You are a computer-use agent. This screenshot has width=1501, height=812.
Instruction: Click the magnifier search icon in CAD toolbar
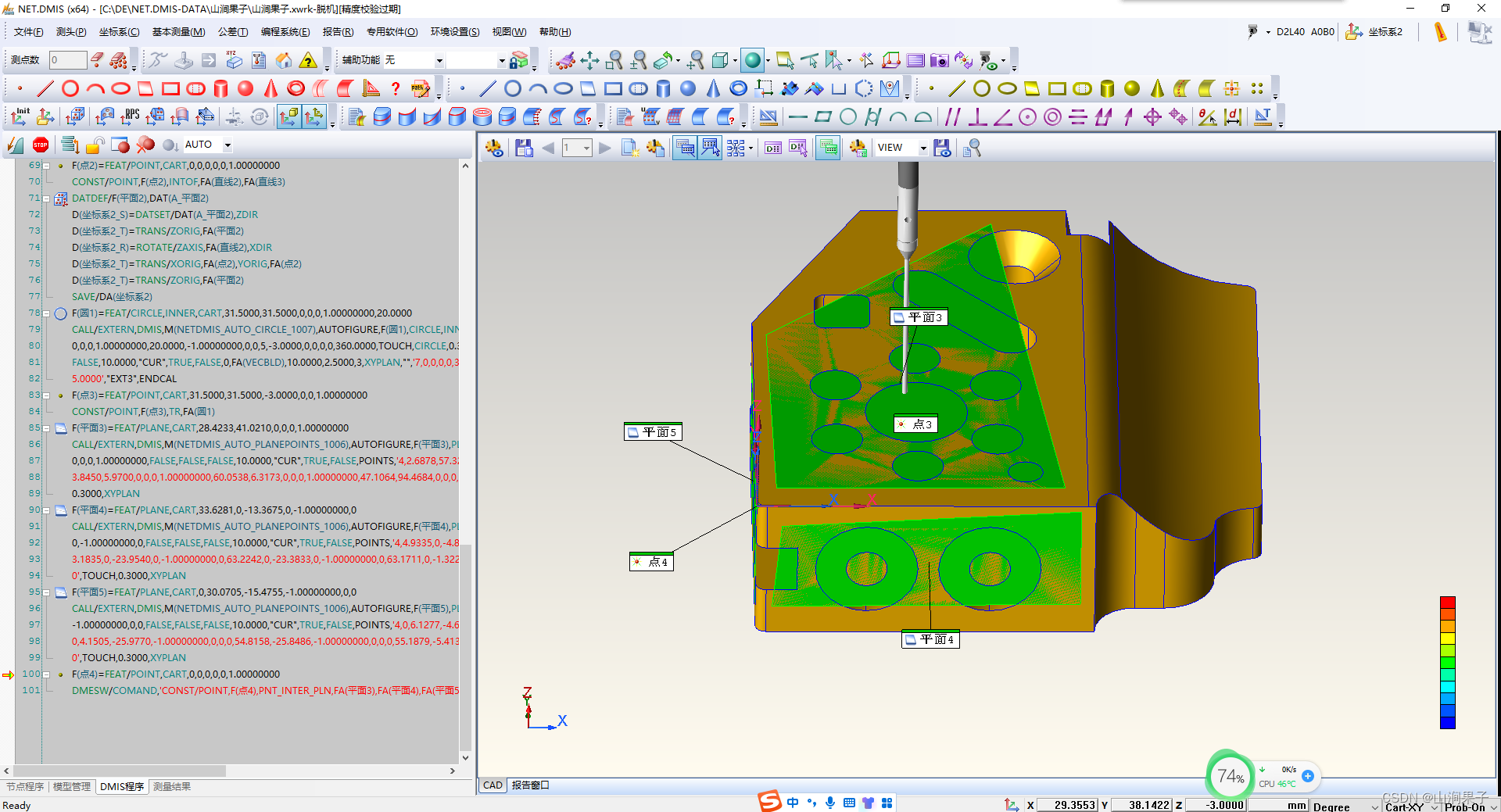(972, 148)
